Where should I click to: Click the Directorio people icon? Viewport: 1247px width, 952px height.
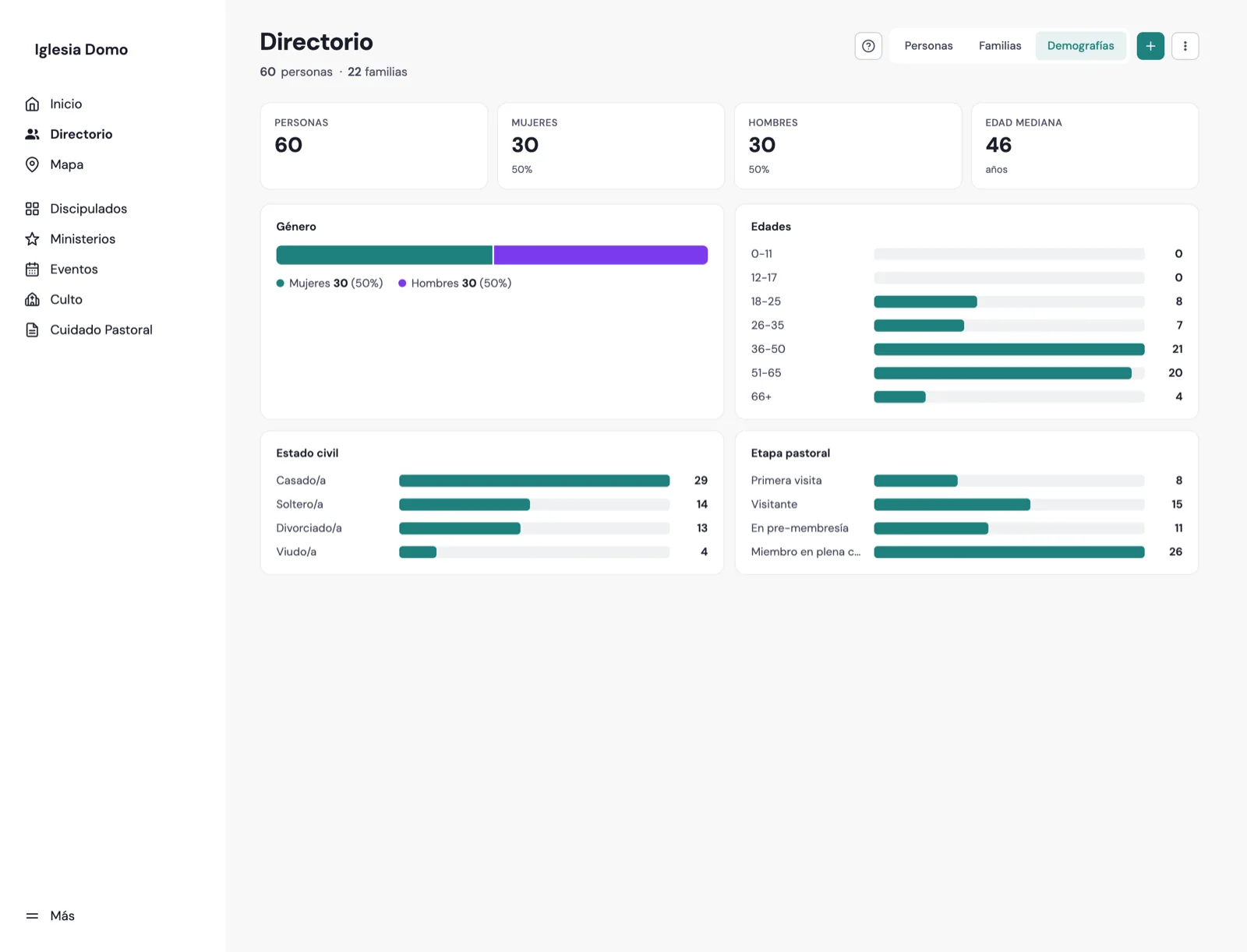[x=32, y=134]
